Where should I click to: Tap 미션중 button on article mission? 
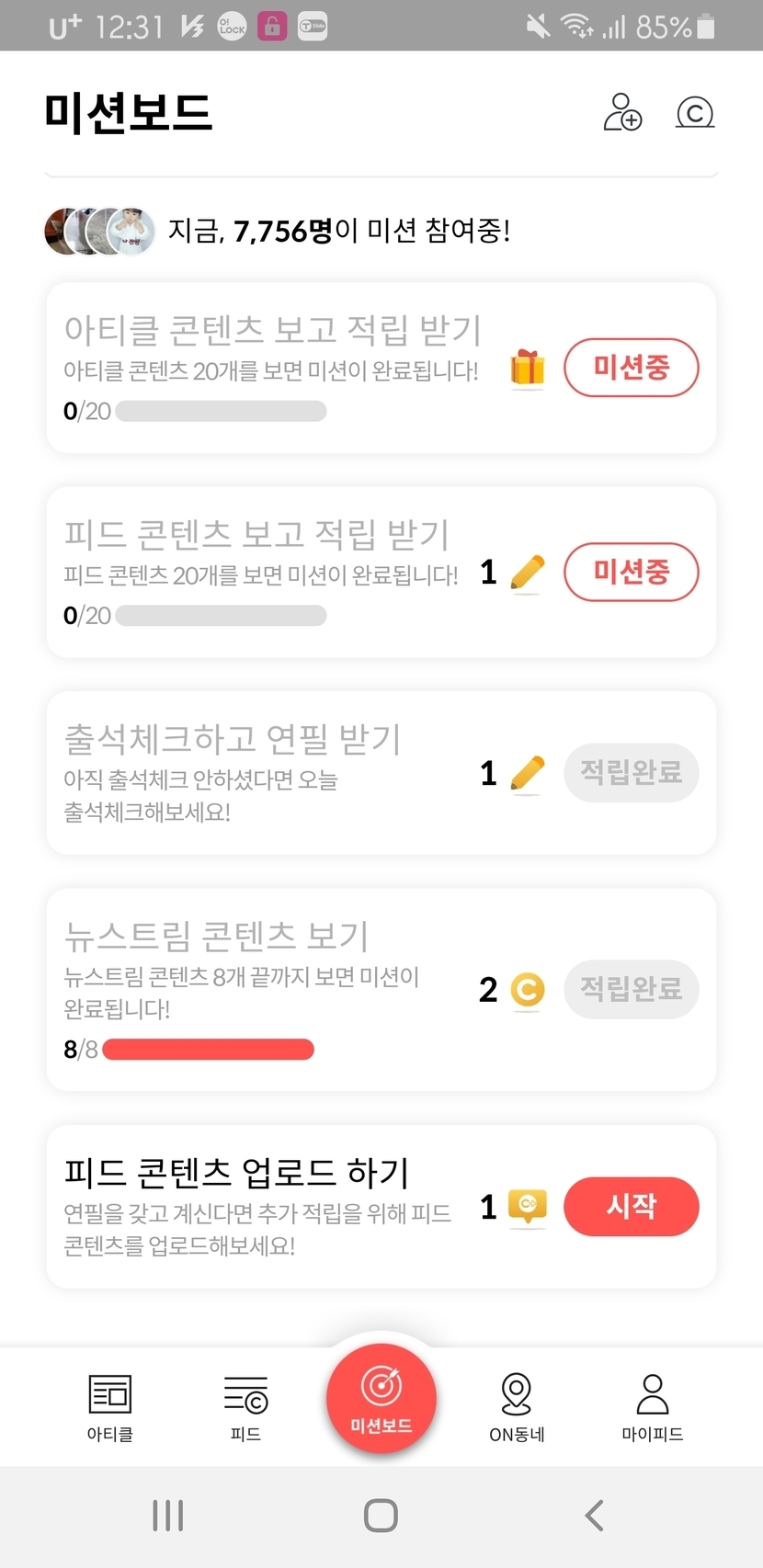[632, 368]
